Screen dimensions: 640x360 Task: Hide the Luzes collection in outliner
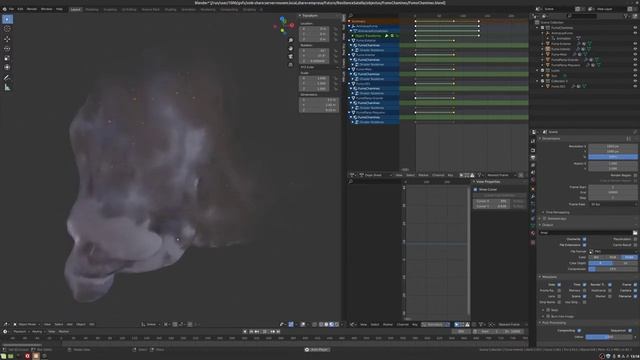pyautogui.click(x=635, y=70)
